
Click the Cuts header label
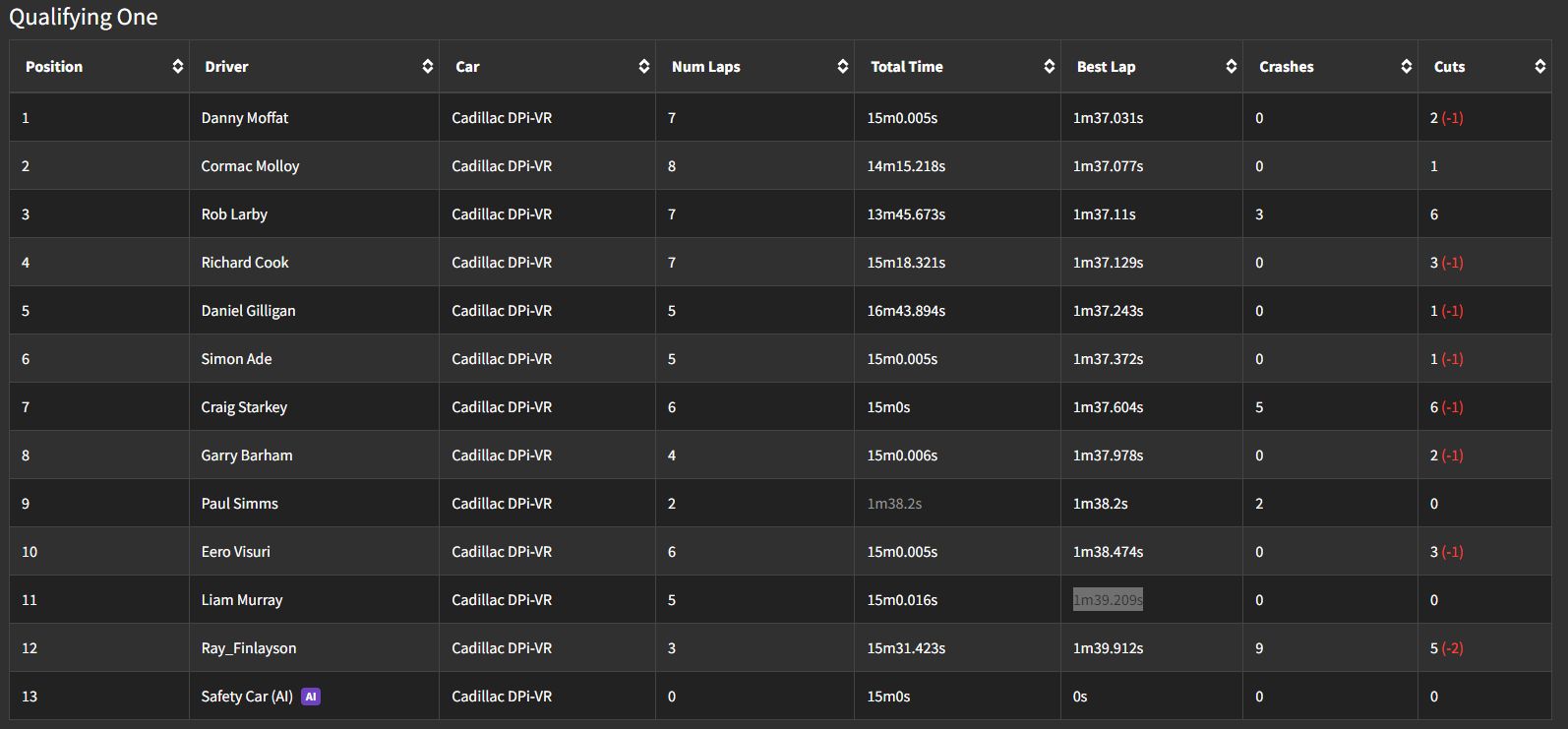point(1450,67)
